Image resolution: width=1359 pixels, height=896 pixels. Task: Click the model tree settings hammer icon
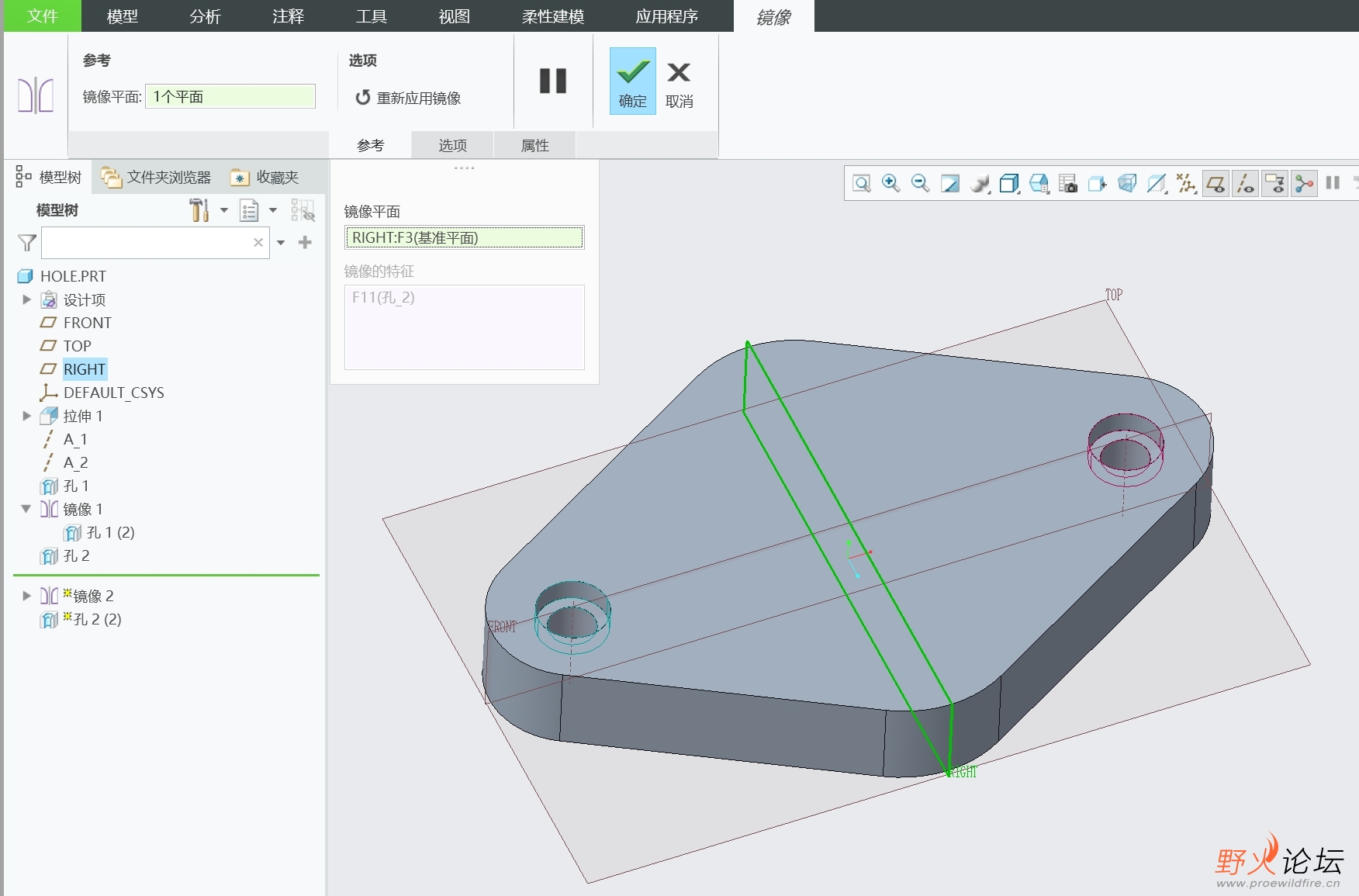click(199, 210)
